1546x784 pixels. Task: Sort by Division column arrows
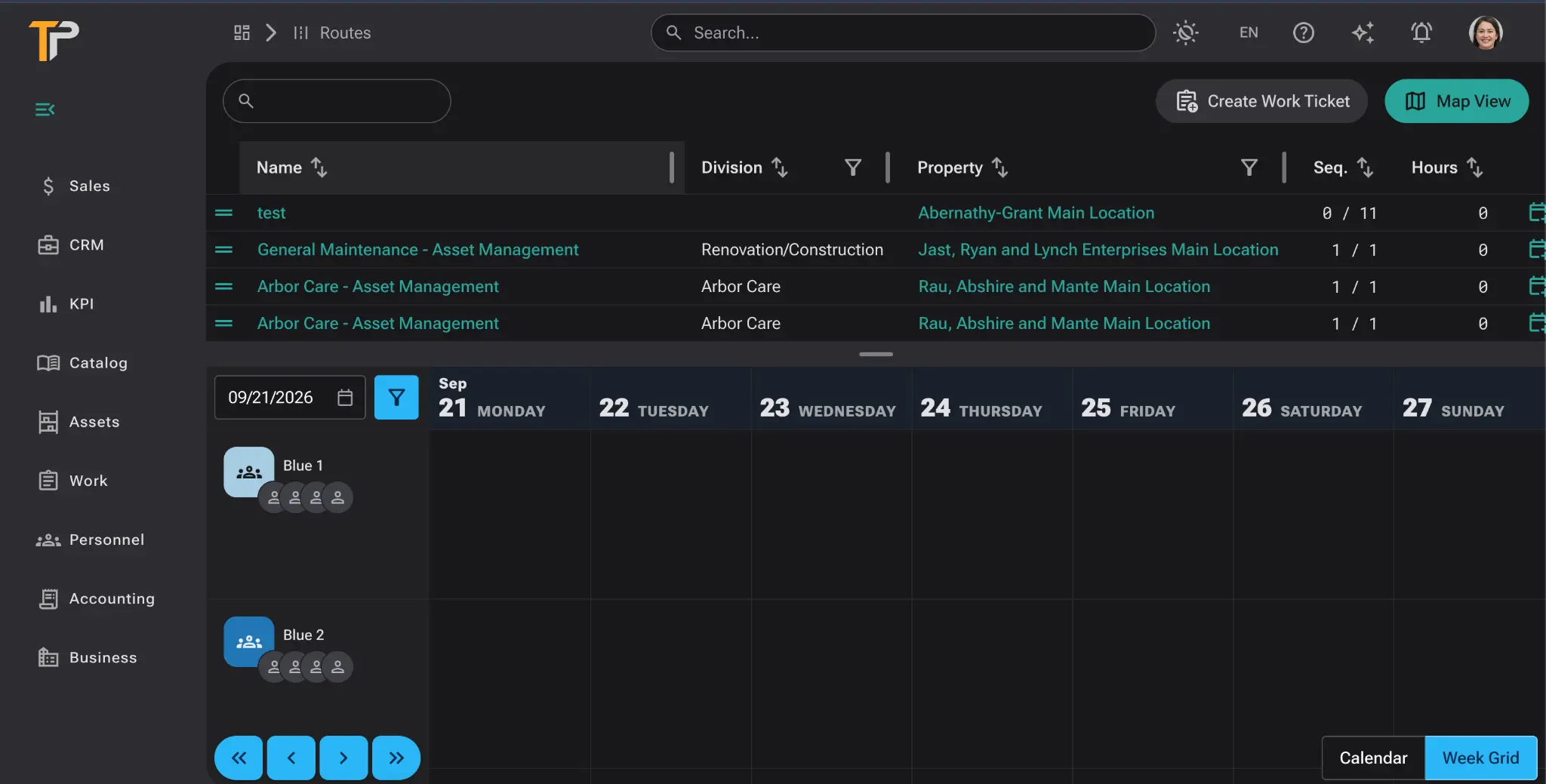780,168
